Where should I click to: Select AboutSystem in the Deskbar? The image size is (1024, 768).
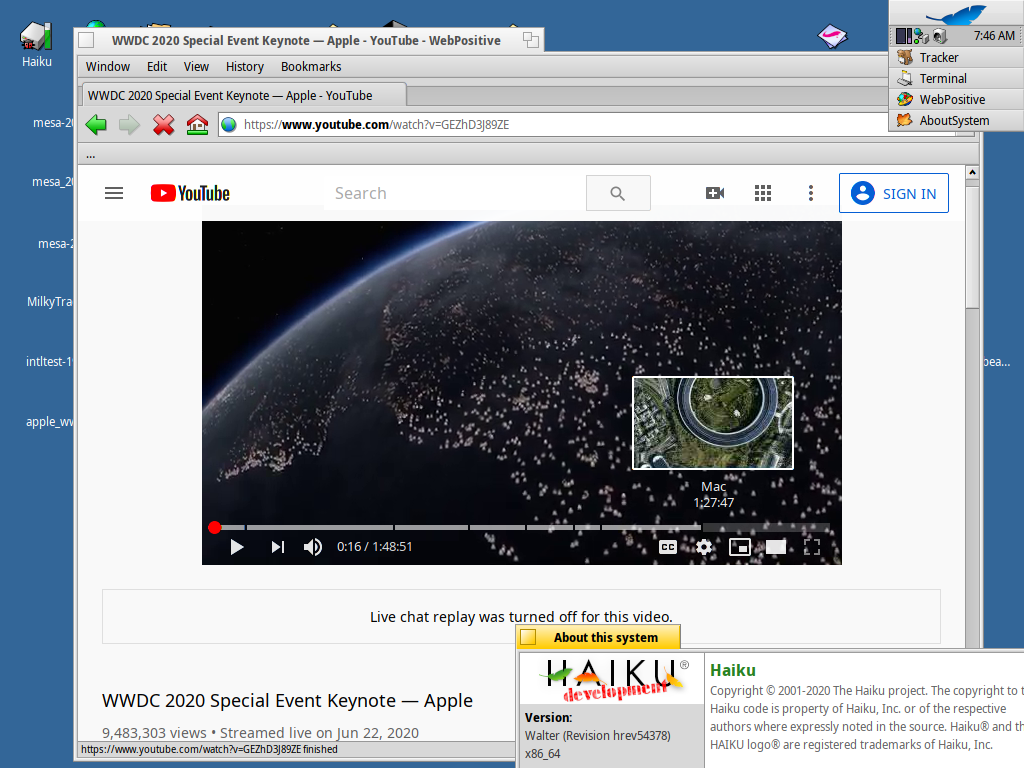(x=956, y=120)
